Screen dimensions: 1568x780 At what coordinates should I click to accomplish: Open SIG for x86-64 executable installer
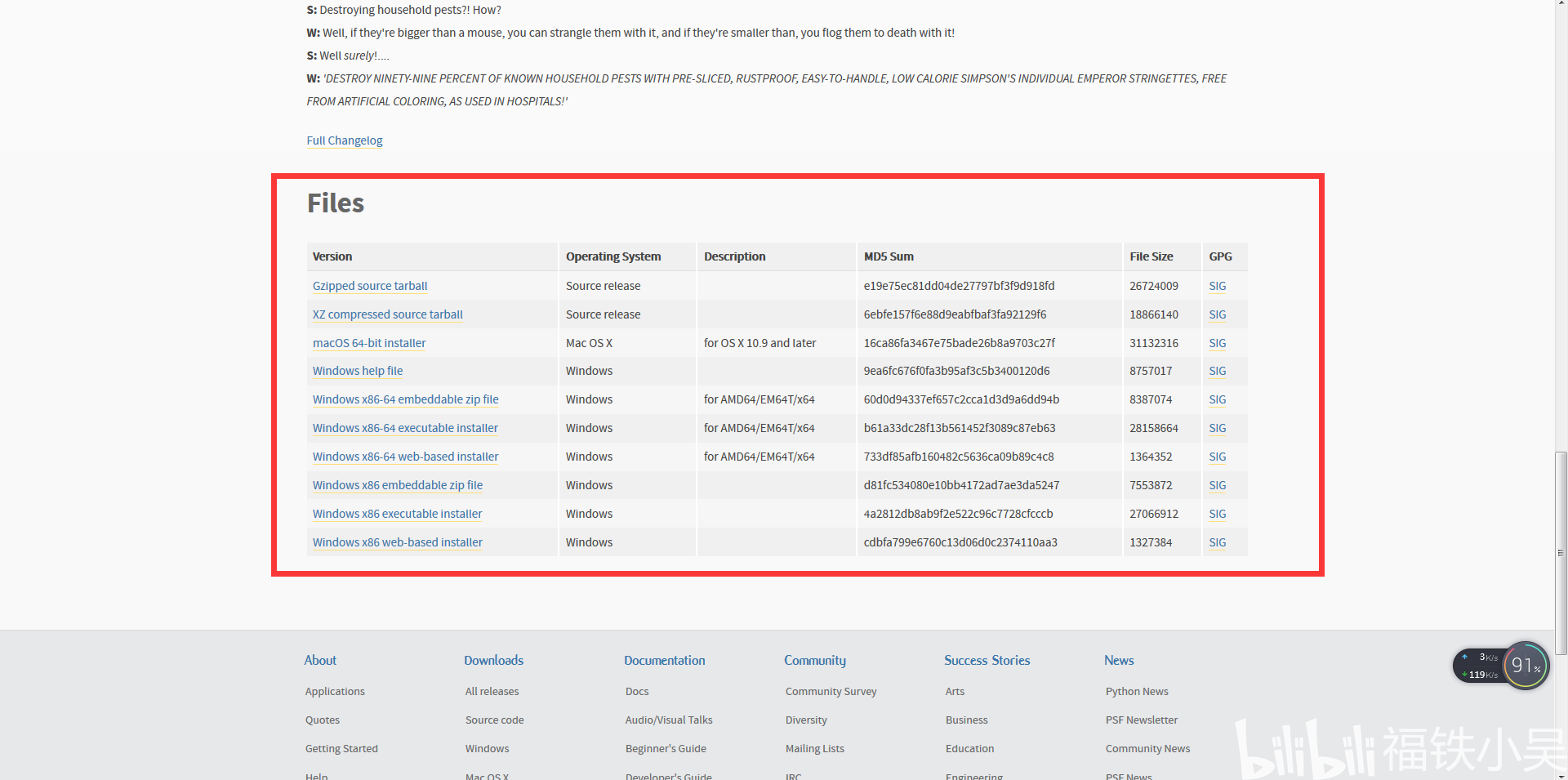point(1218,428)
